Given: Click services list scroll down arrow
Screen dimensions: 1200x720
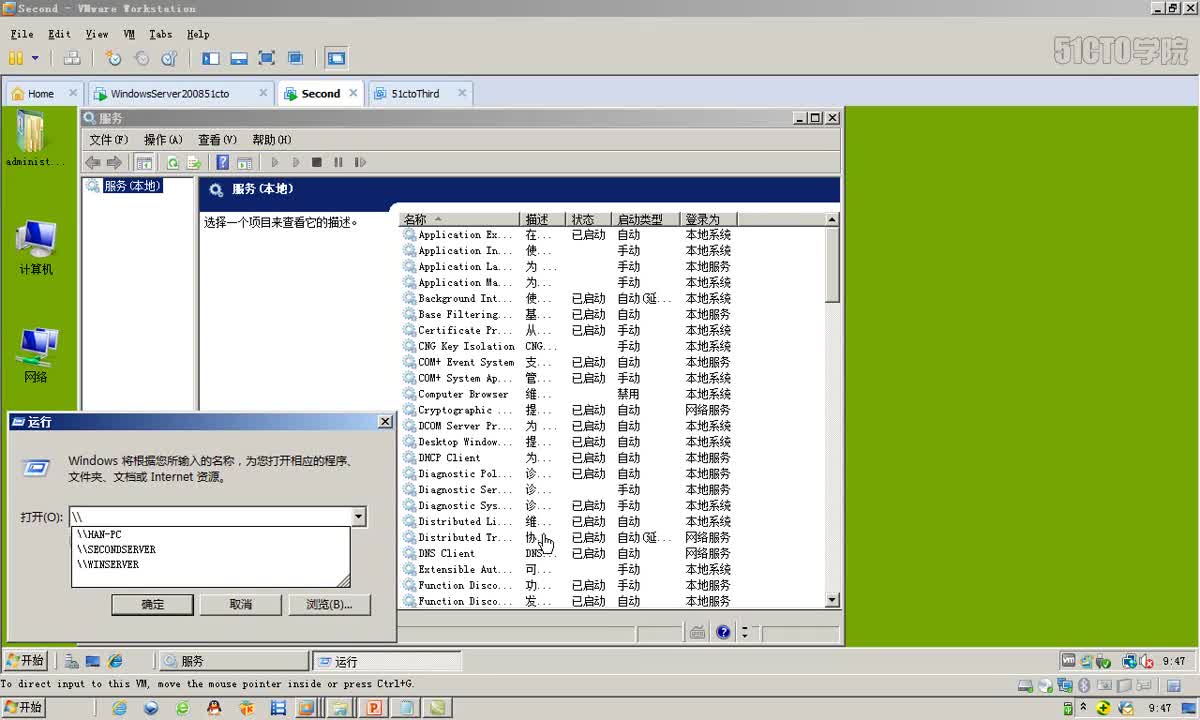Looking at the screenshot, I should pos(832,600).
